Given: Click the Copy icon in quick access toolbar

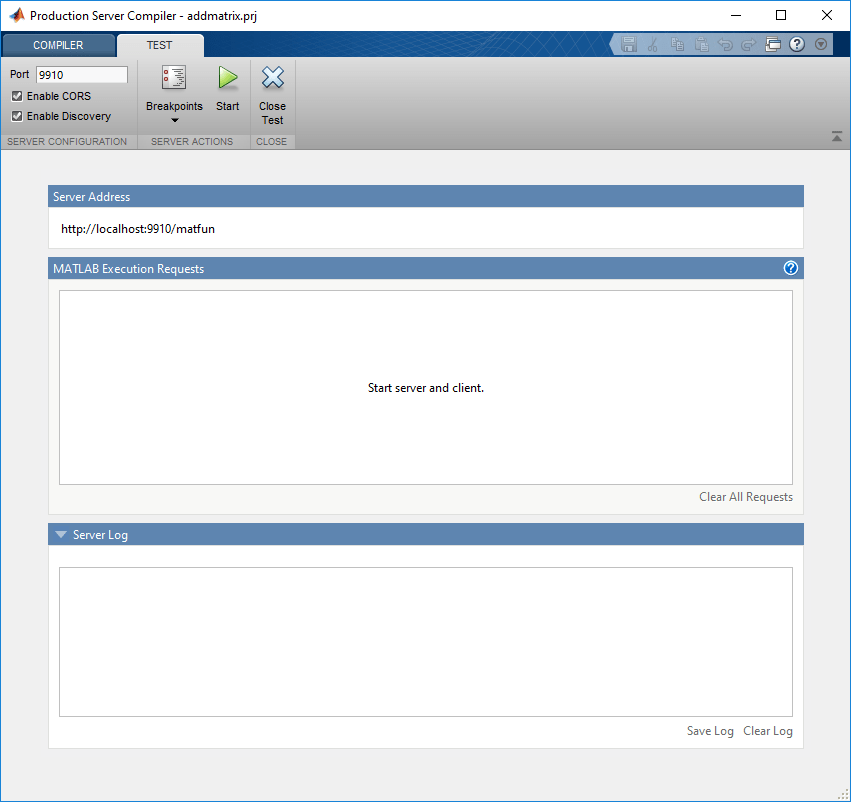Looking at the screenshot, I should [x=677, y=44].
